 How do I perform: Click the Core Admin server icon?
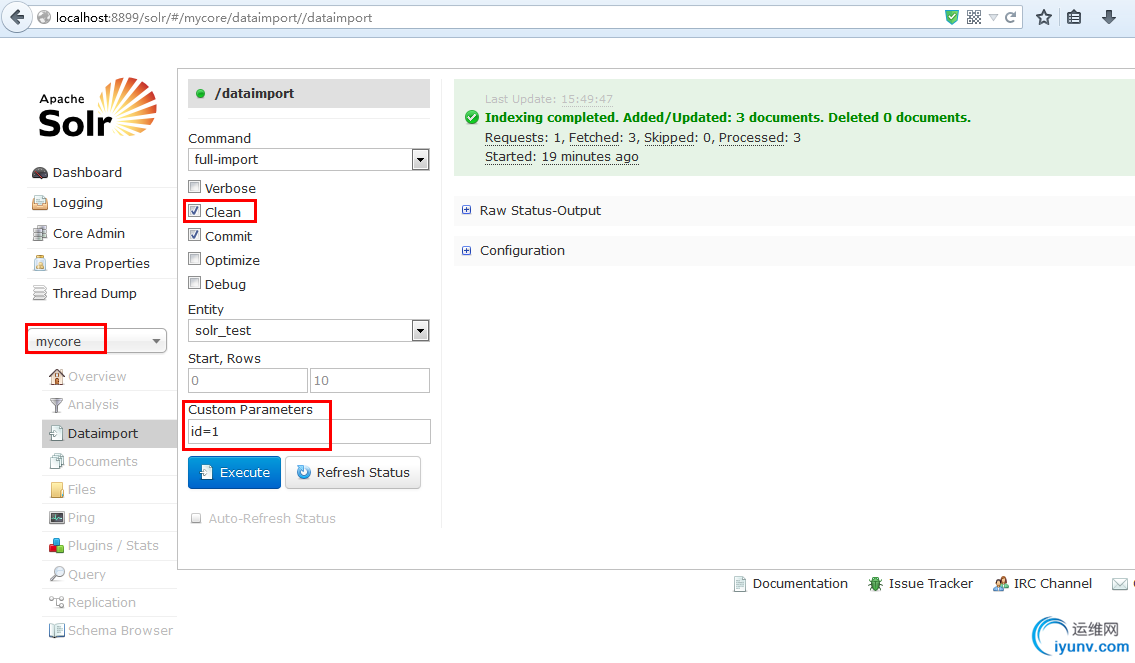40,233
